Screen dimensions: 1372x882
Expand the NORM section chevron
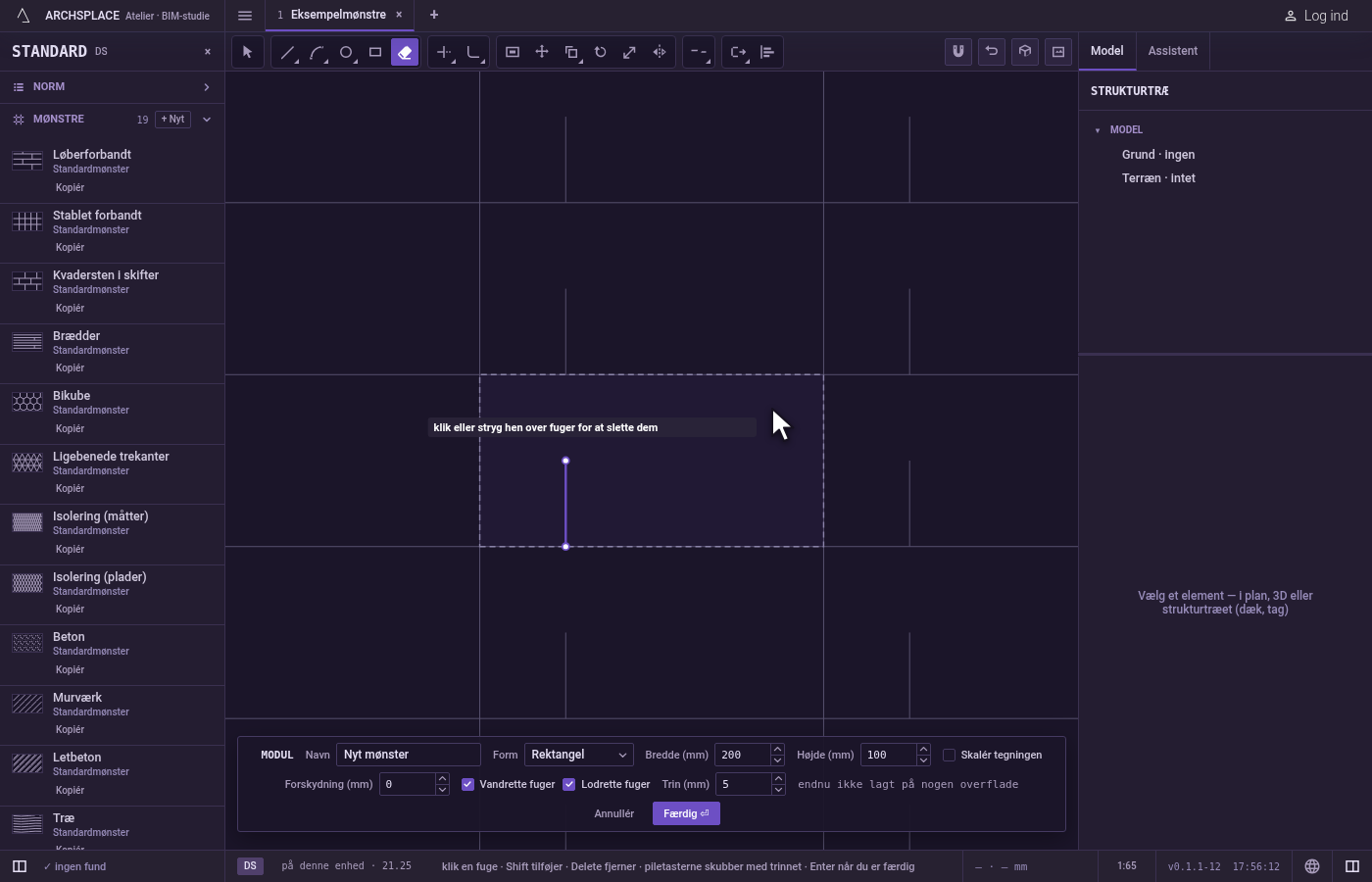[x=207, y=87]
